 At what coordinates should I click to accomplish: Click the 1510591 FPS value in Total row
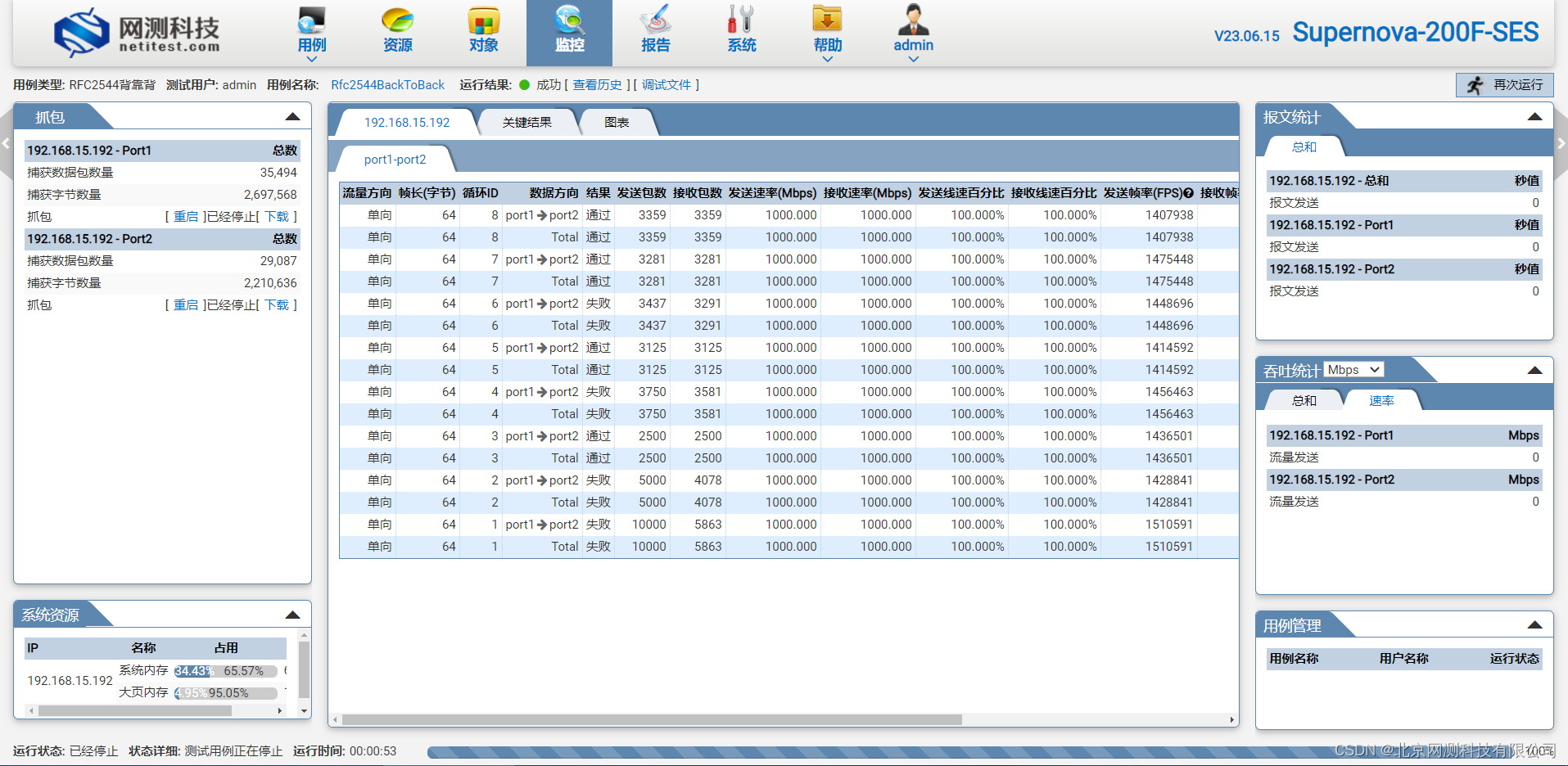coord(1168,547)
